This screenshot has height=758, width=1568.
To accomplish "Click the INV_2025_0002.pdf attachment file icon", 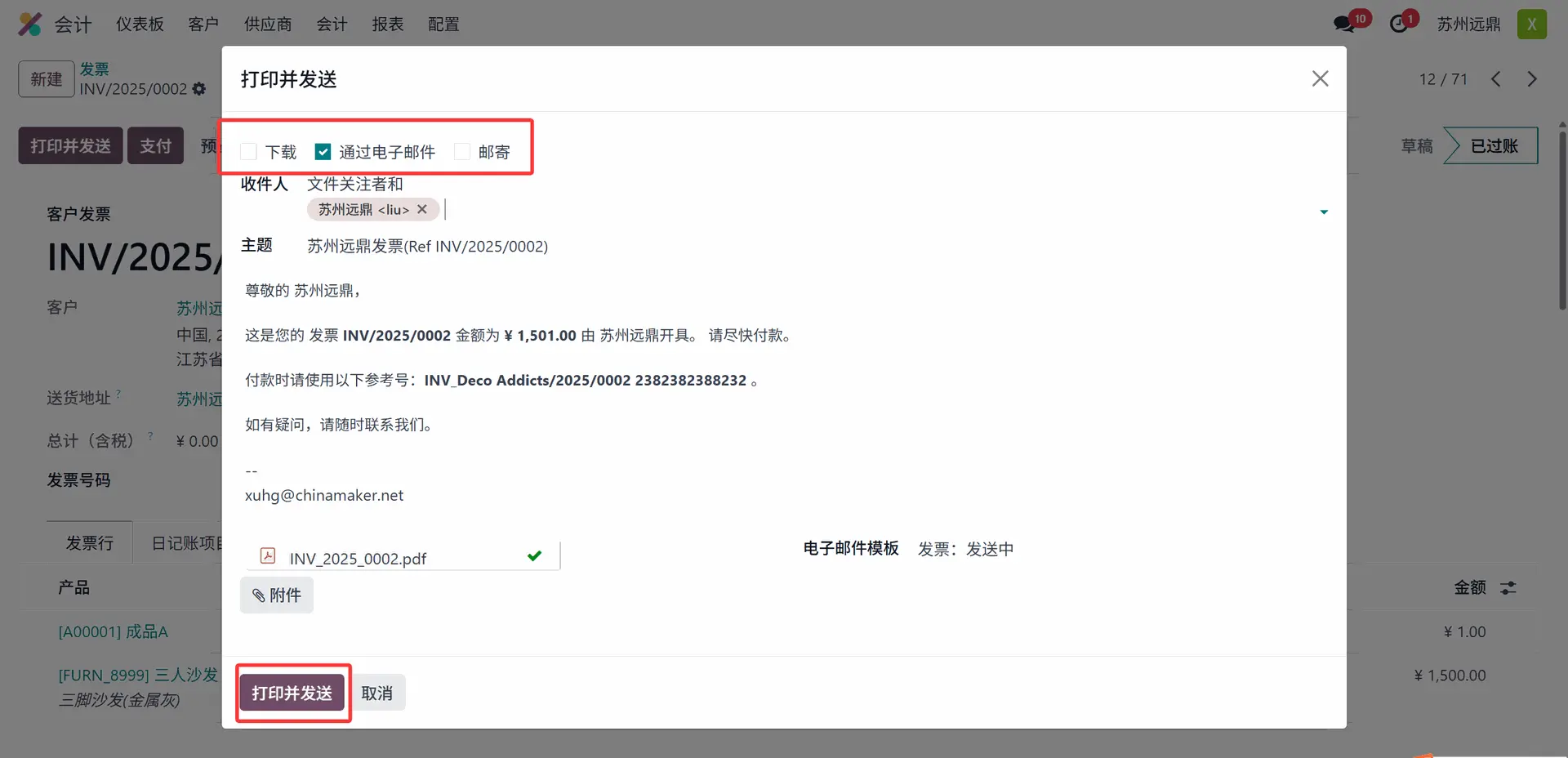I will [x=268, y=556].
